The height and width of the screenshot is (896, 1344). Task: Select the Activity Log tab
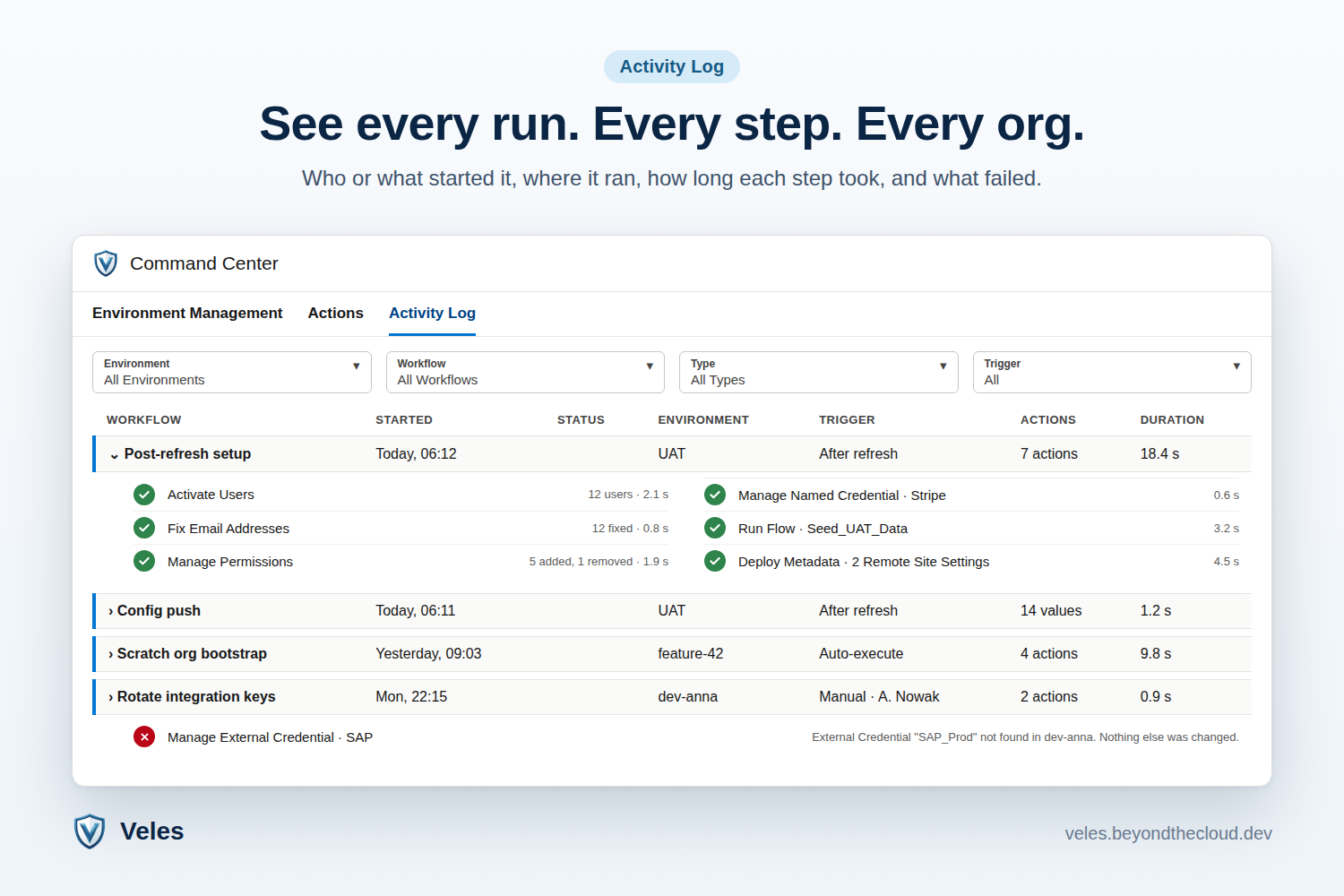pos(432,313)
